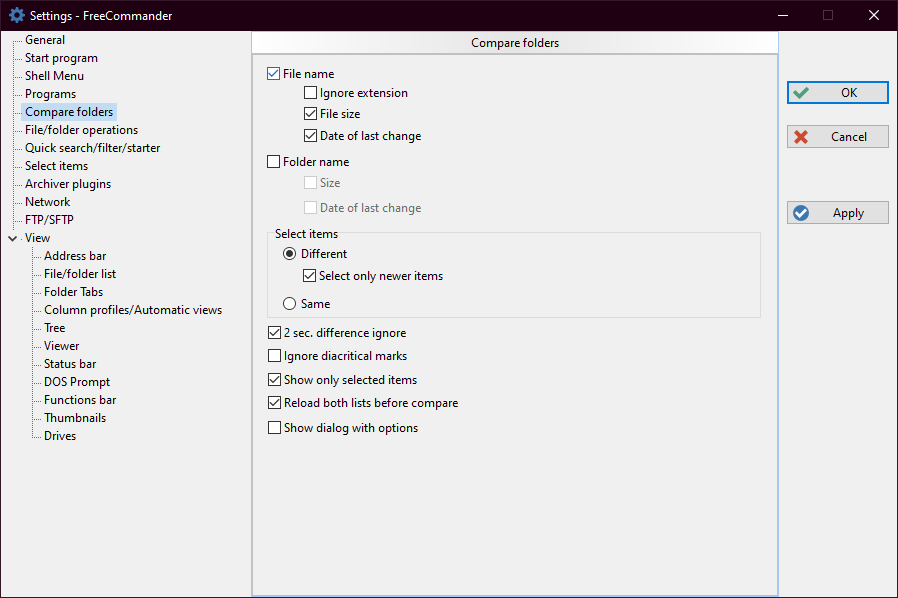Click Apply button with blue checkmark
The image size is (898, 598).
point(837,213)
